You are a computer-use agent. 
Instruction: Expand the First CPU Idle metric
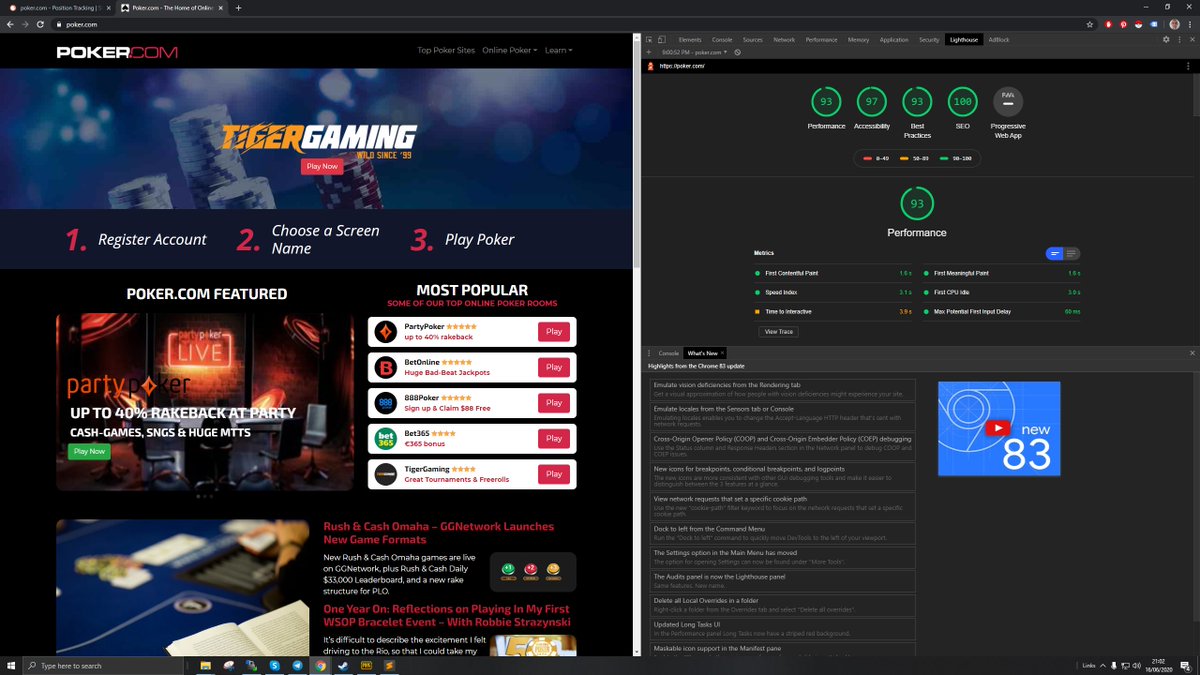(1001, 293)
